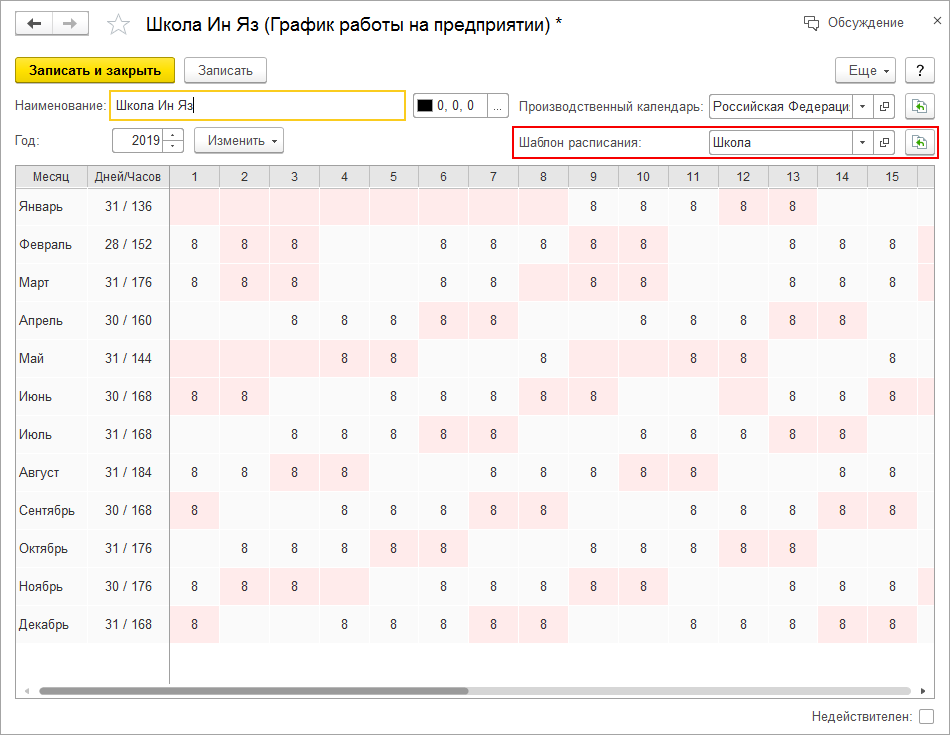The image size is (950, 735).
Task: Click the horizontal scrollbar thumb
Action: coord(253,691)
